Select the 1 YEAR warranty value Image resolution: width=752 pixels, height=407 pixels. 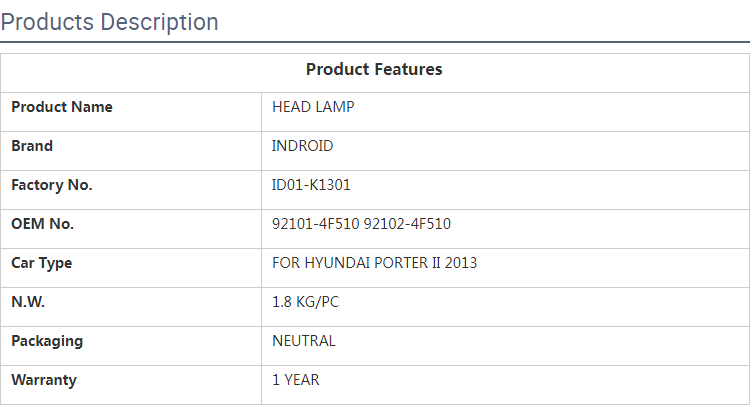(296, 380)
